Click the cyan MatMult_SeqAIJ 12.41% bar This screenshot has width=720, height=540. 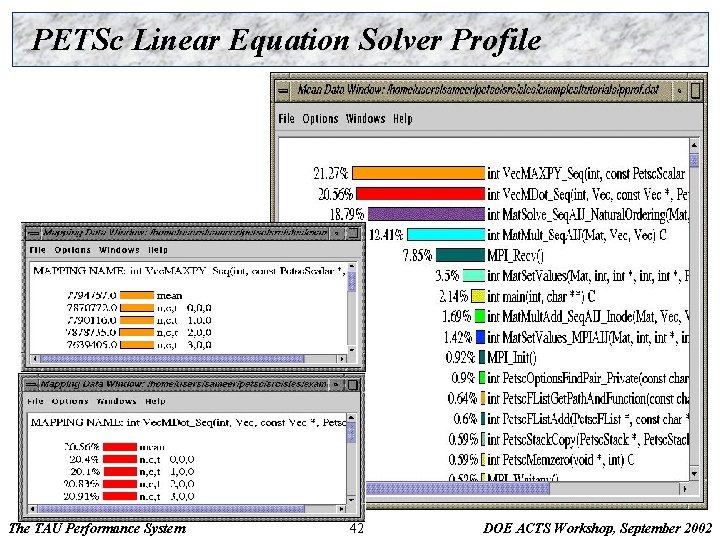pyautogui.click(x=446, y=235)
